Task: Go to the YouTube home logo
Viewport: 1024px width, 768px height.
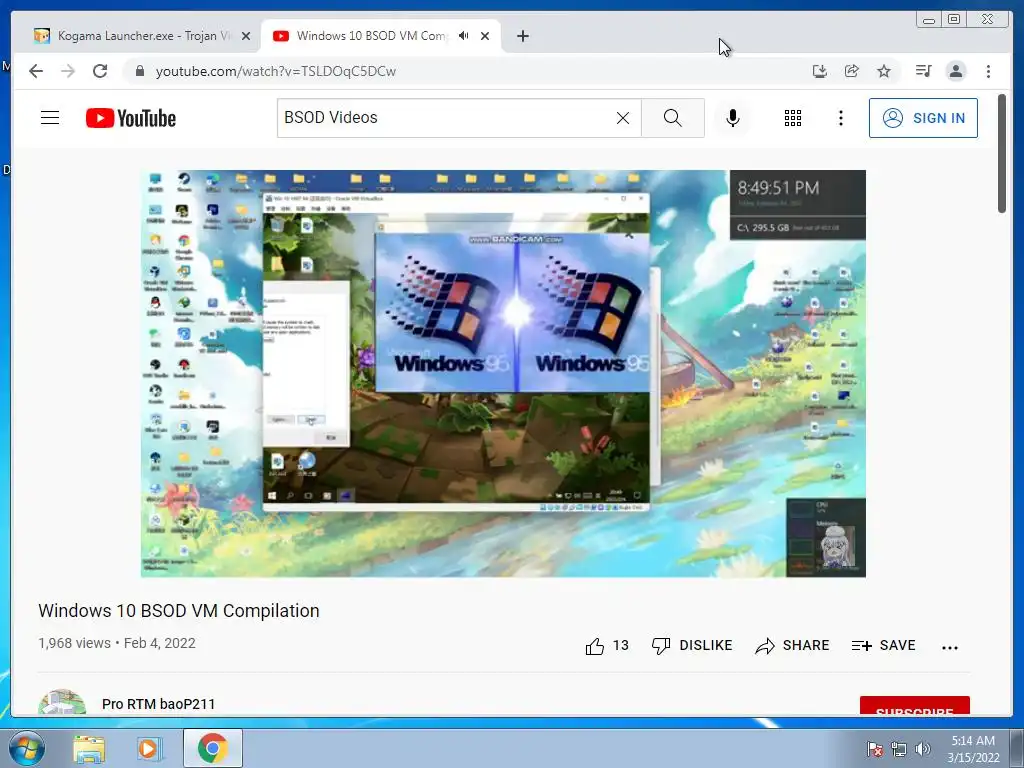Action: pos(131,118)
